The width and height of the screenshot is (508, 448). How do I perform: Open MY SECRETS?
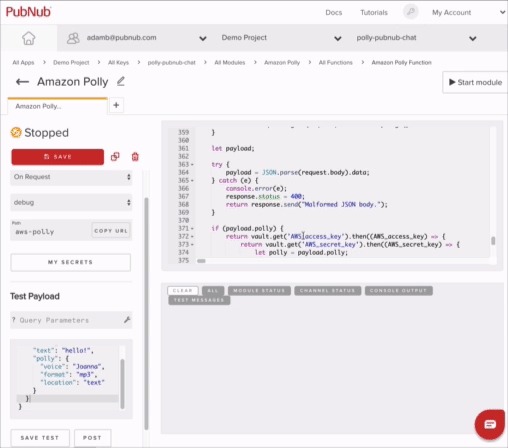71,262
